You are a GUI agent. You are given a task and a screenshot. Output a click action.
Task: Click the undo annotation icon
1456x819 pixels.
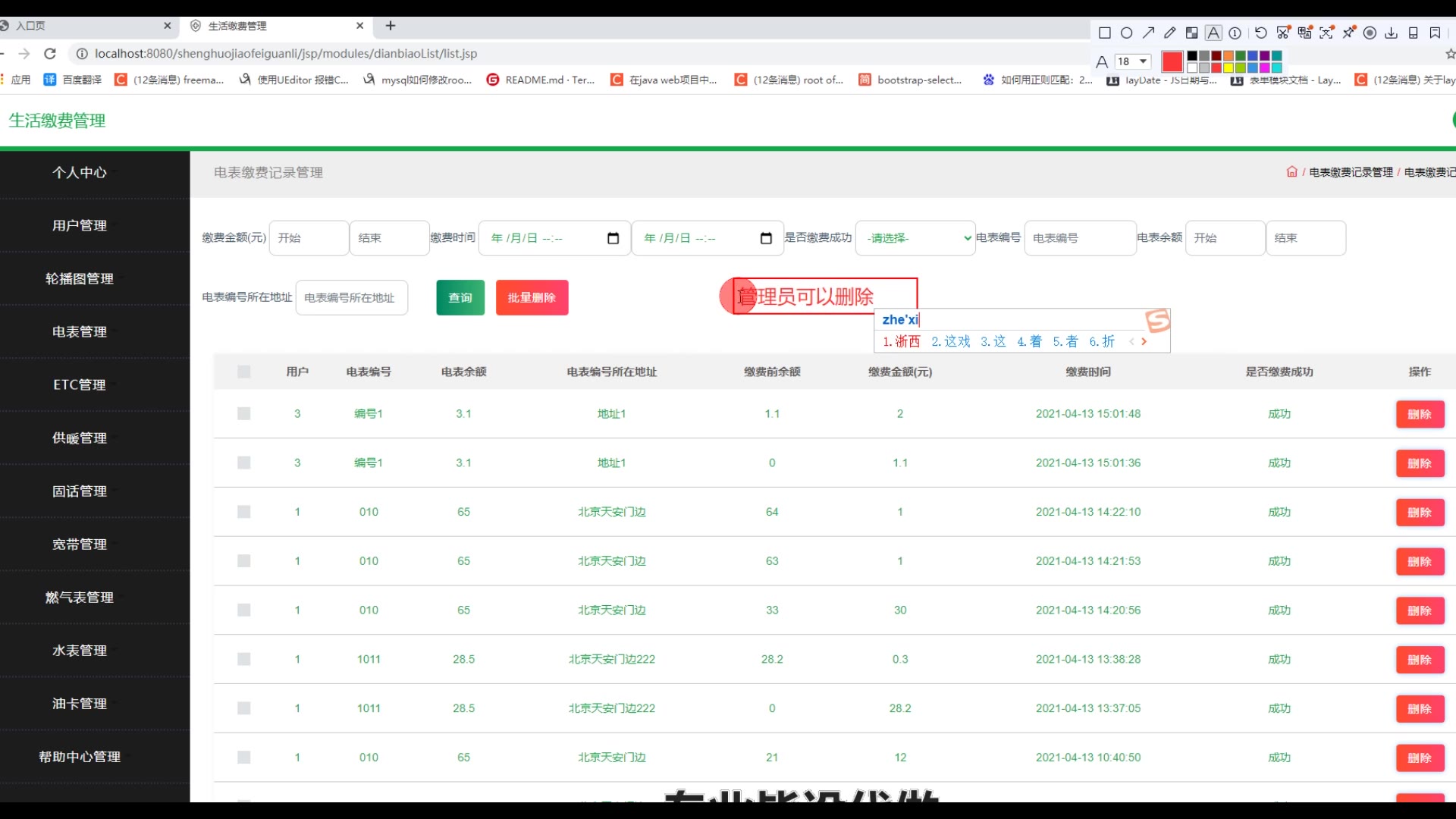click(x=1260, y=33)
